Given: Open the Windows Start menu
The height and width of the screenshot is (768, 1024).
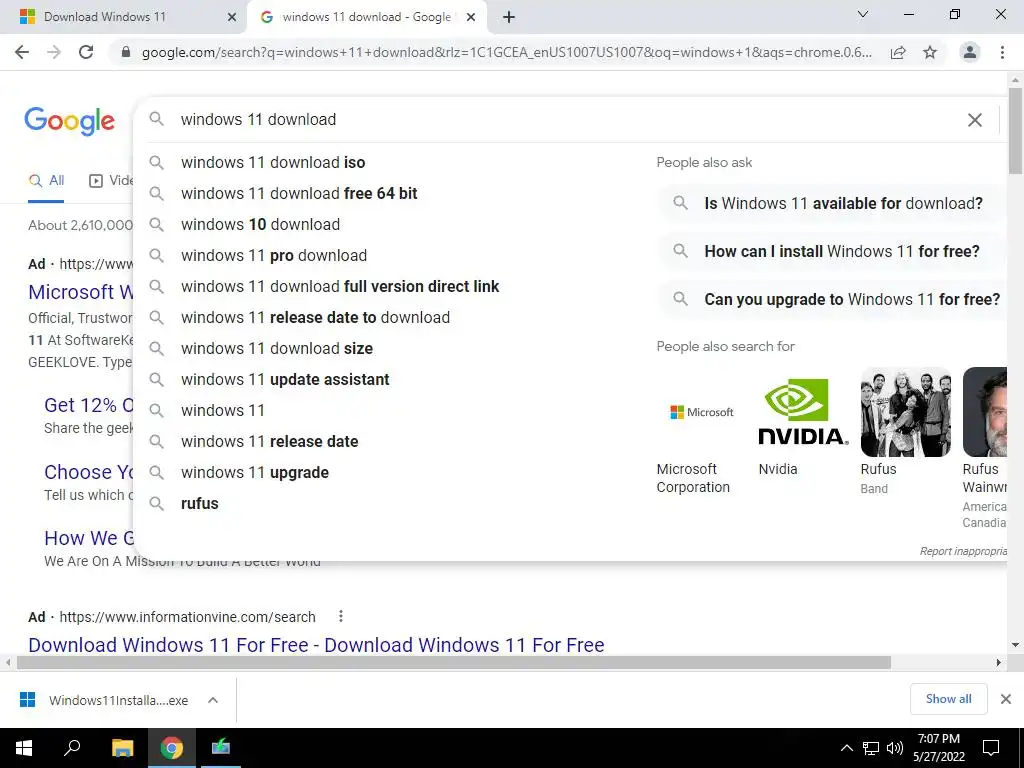Looking at the screenshot, I should click(24, 748).
